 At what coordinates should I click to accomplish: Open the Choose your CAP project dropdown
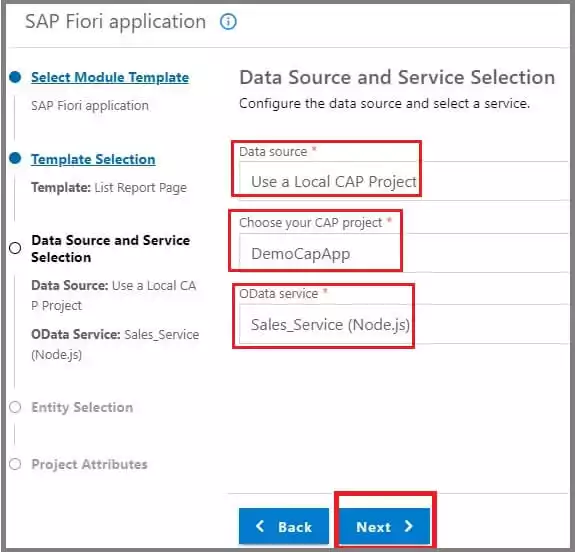[403, 253]
